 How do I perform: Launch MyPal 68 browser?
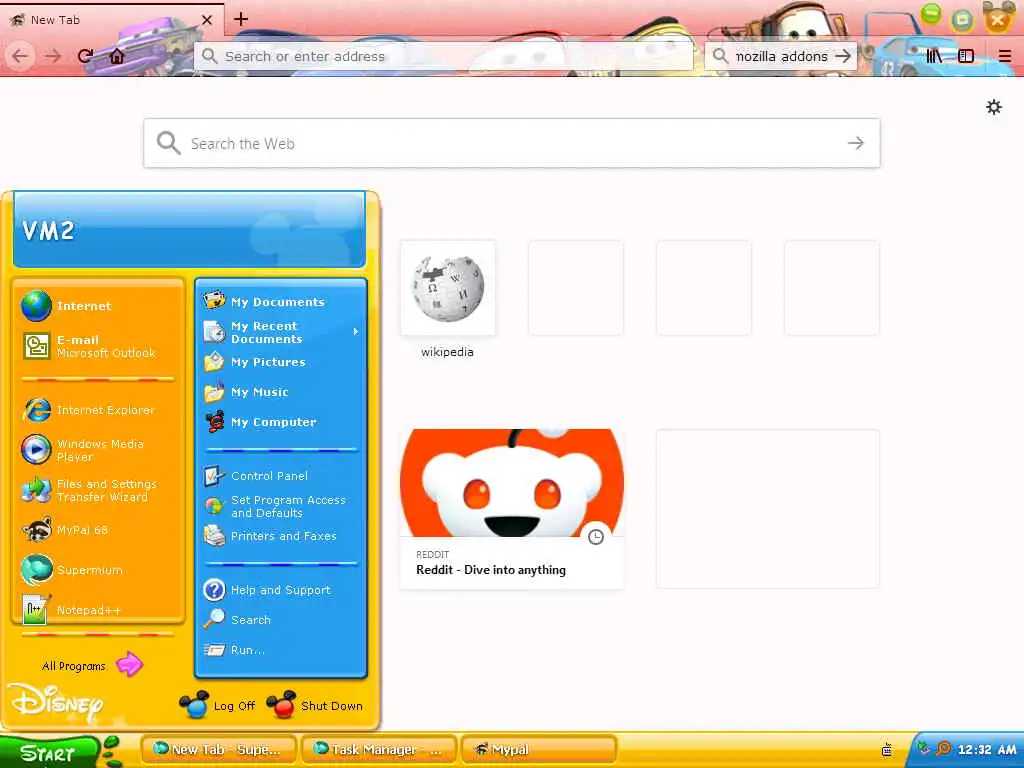(x=98, y=530)
